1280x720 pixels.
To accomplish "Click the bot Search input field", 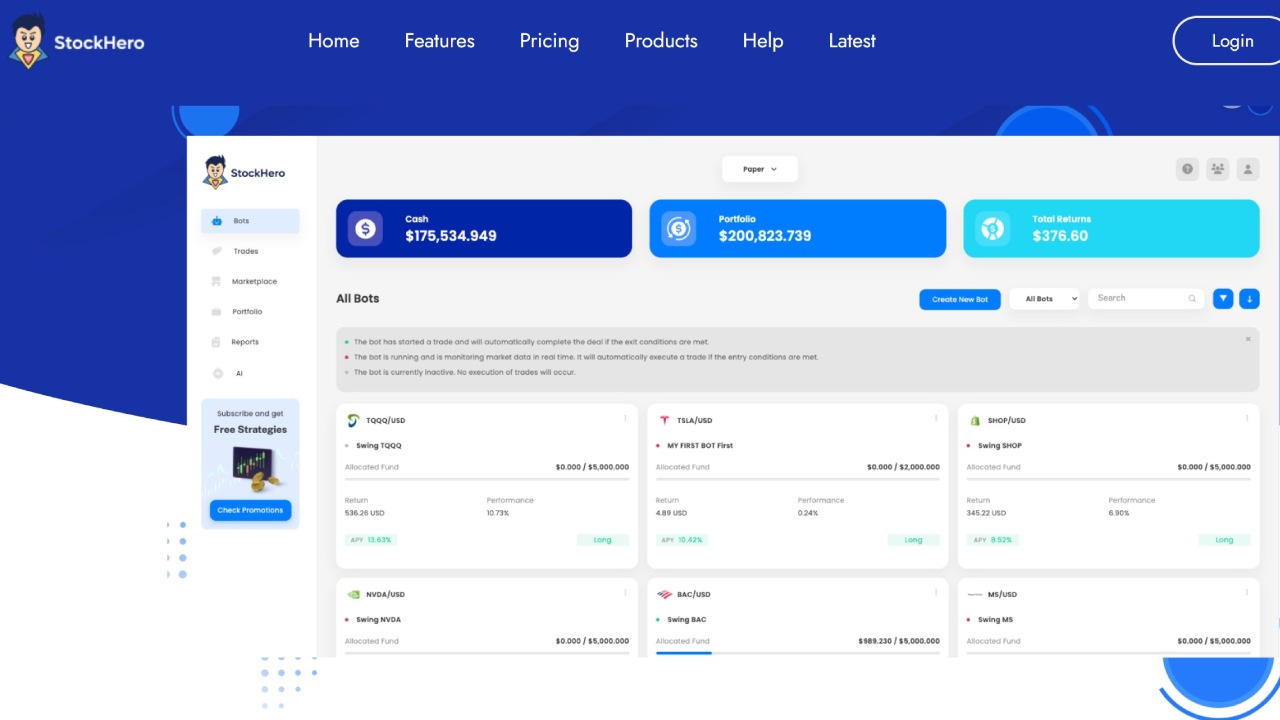I will [x=1139, y=298].
